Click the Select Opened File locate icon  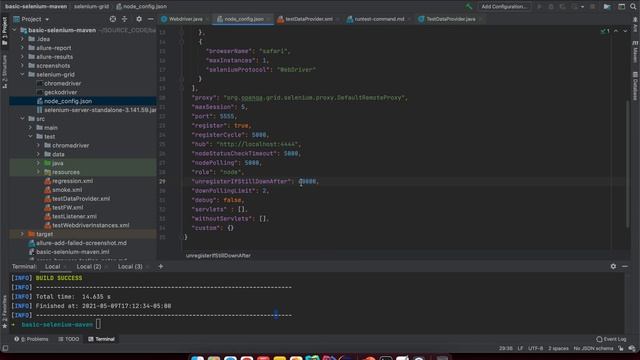click(113, 19)
